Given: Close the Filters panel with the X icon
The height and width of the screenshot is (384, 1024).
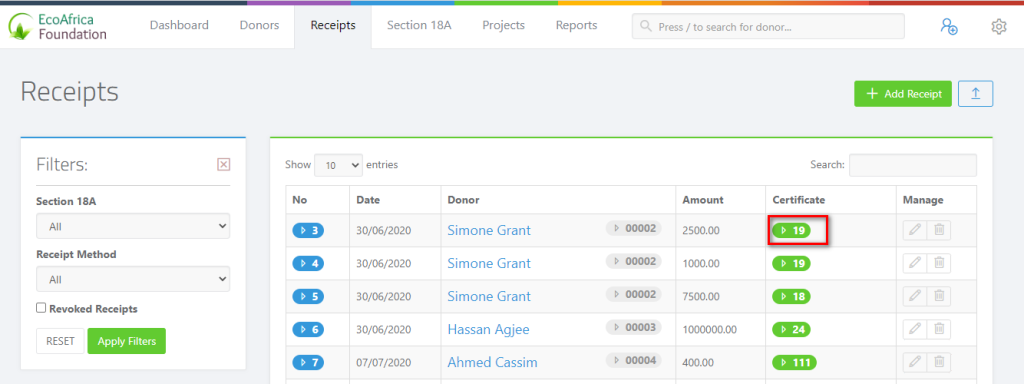Looking at the screenshot, I should click(x=223, y=165).
